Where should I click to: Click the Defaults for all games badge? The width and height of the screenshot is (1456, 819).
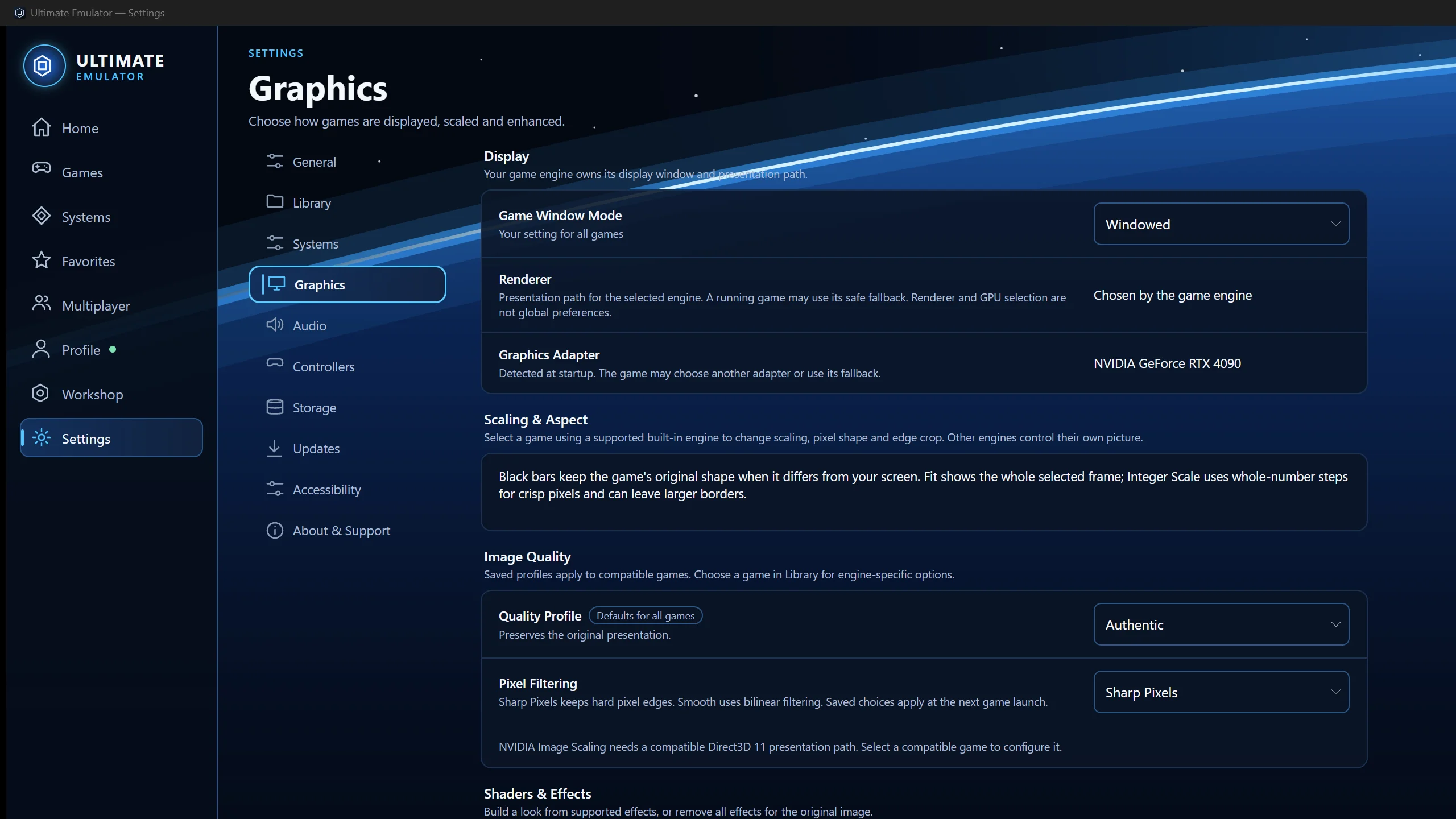click(646, 615)
